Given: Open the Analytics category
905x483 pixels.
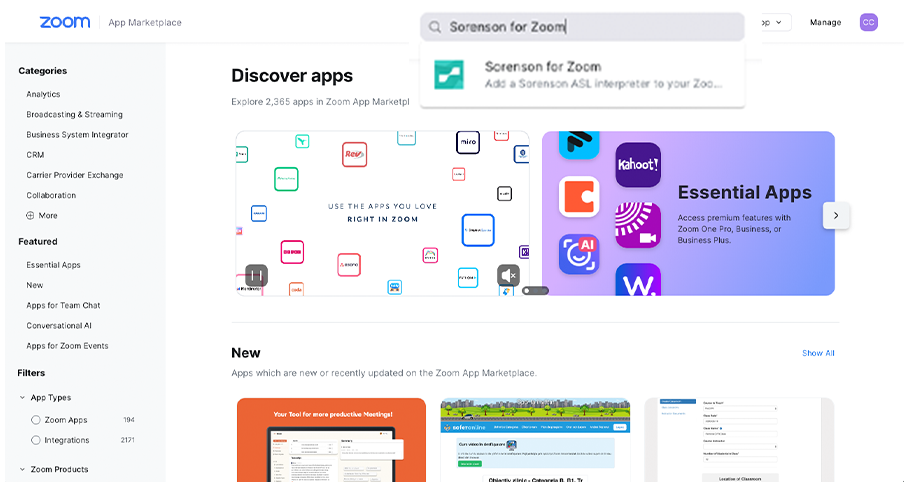Looking at the screenshot, I should coord(43,94).
